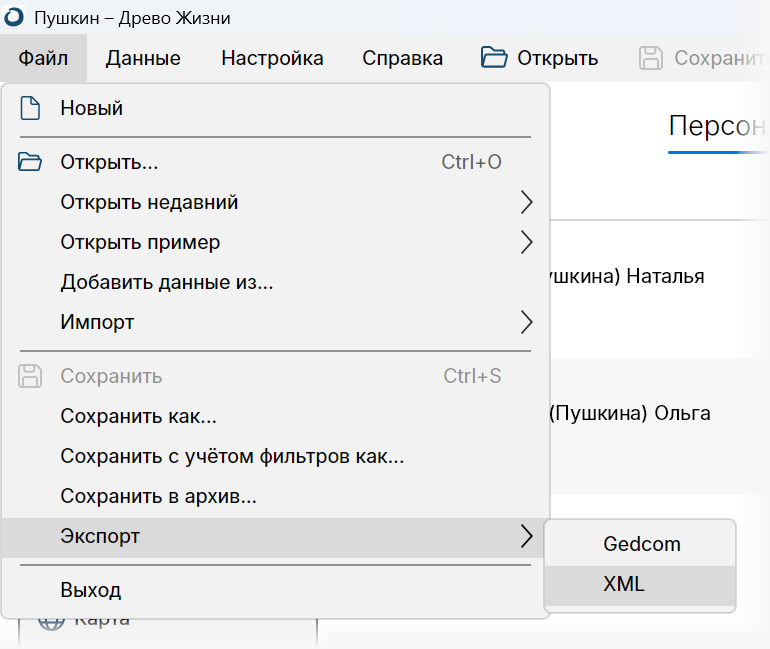Click the greyed Сохранить Ctrl+S entry
This screenshot has height=649, width=770.
tap(275, 376)
